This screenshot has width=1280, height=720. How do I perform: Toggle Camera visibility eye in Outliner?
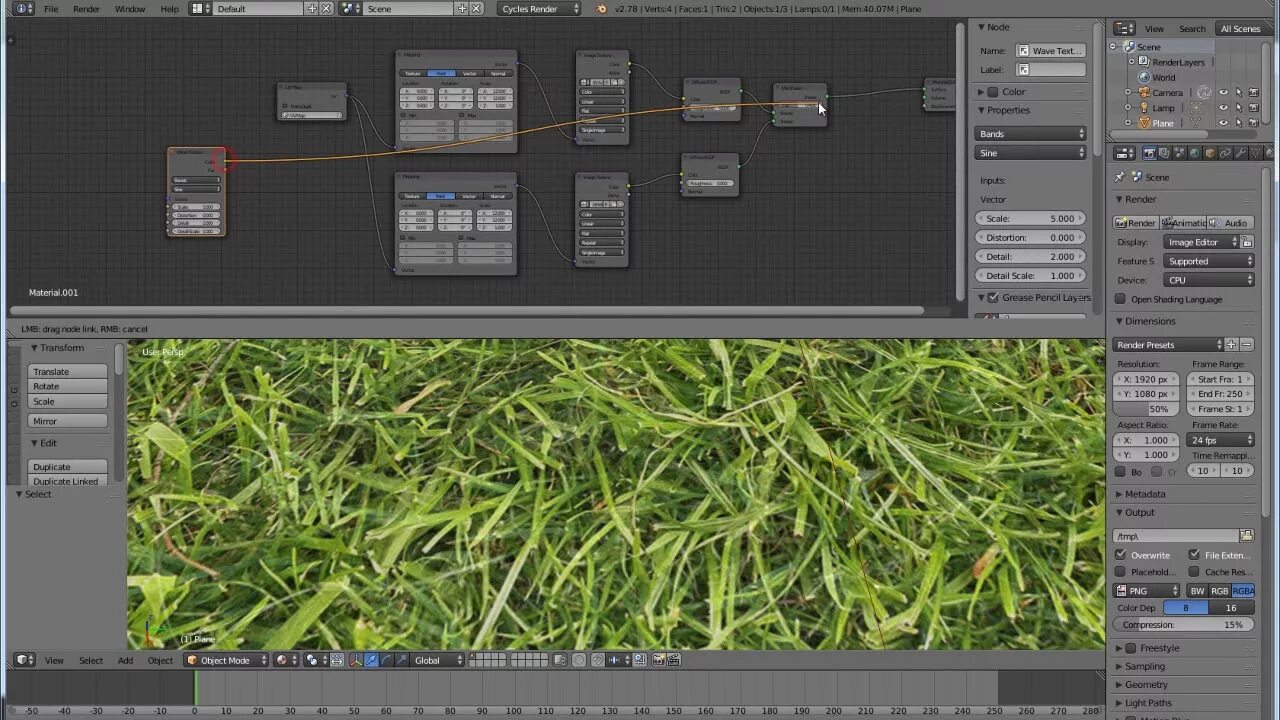1223,93
